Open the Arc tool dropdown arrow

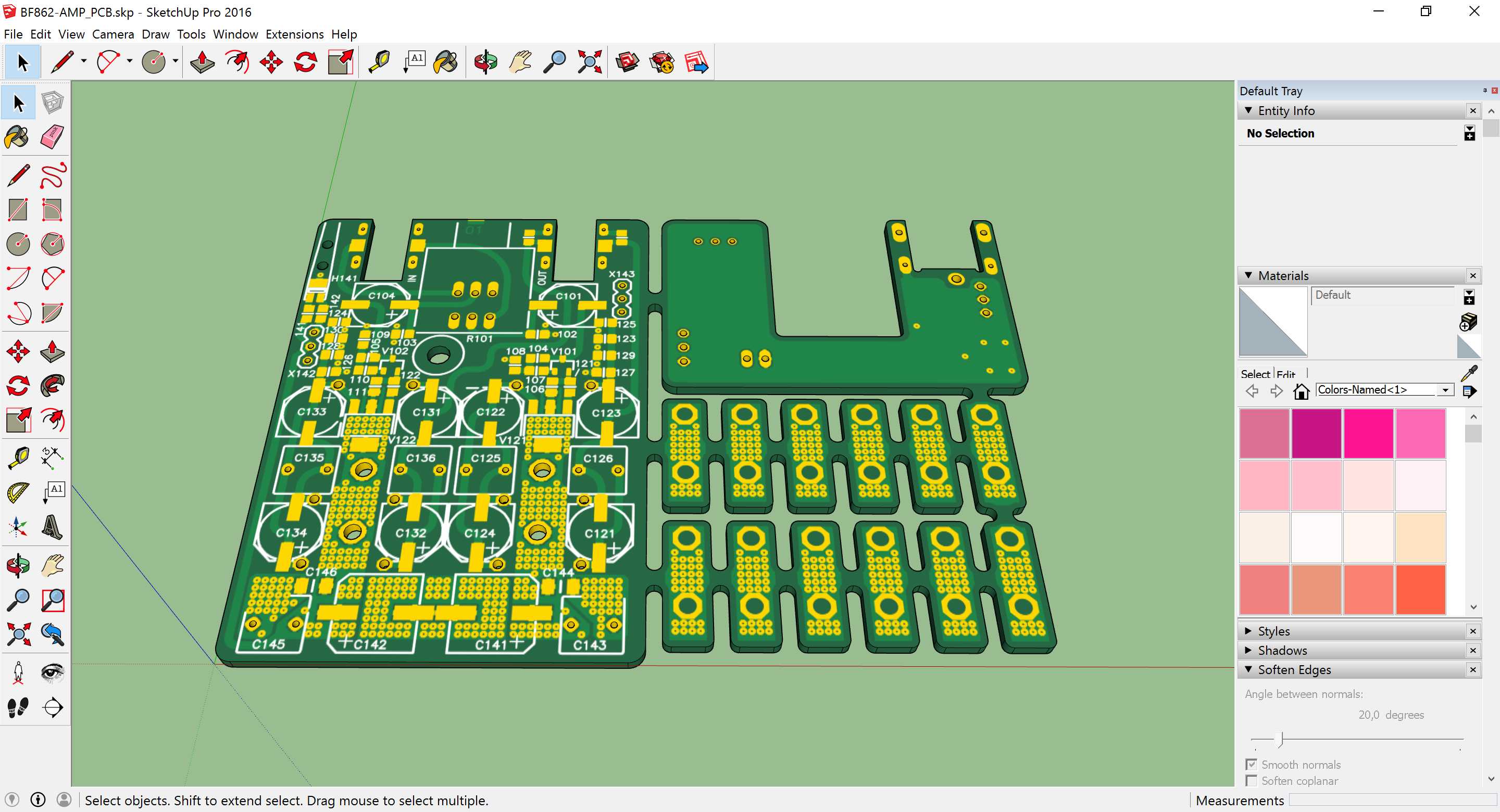click(x=129, y=61)
